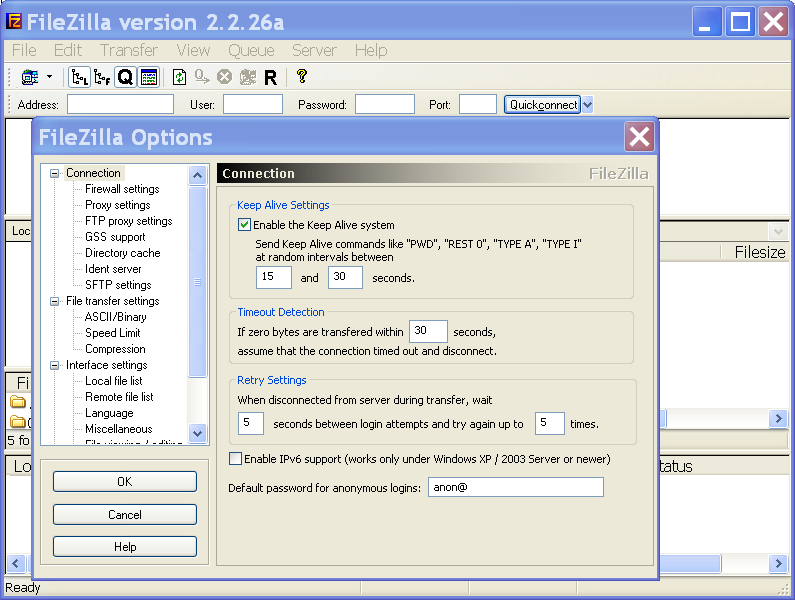
Task: Click the retry times count field
Action: point(550,423)
